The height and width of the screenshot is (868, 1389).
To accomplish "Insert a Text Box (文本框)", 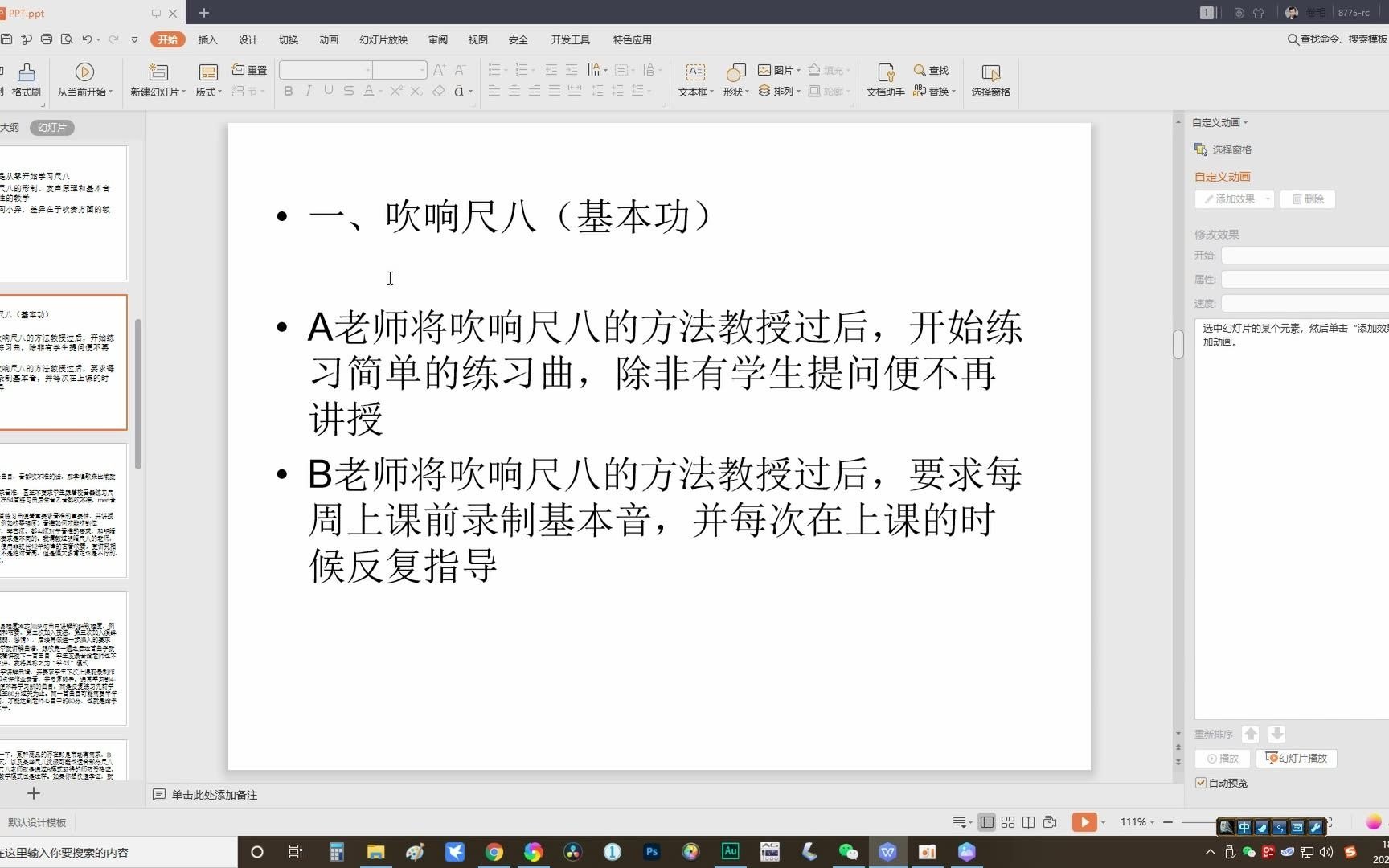I will click(x=695, y=80).
